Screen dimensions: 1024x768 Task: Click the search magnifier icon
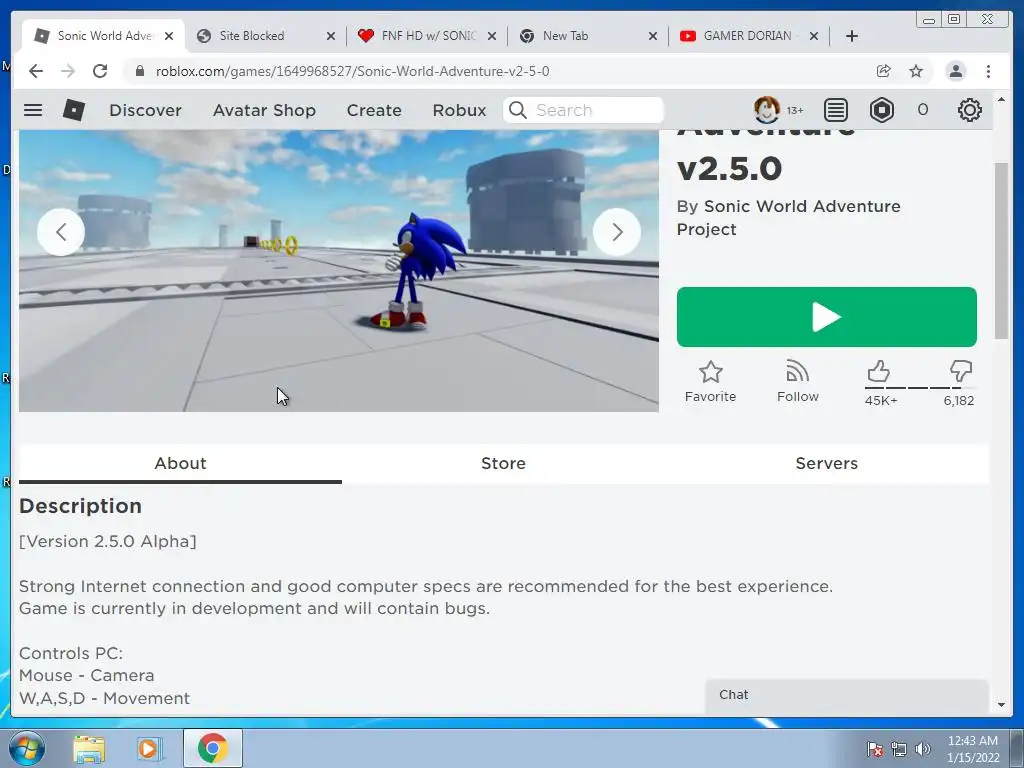517,110
